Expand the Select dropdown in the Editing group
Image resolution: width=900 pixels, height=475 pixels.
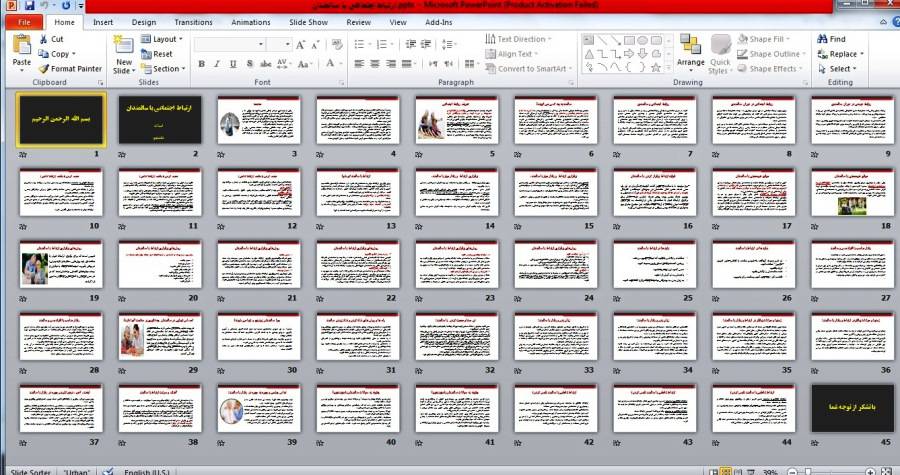[x=839, y=69]
